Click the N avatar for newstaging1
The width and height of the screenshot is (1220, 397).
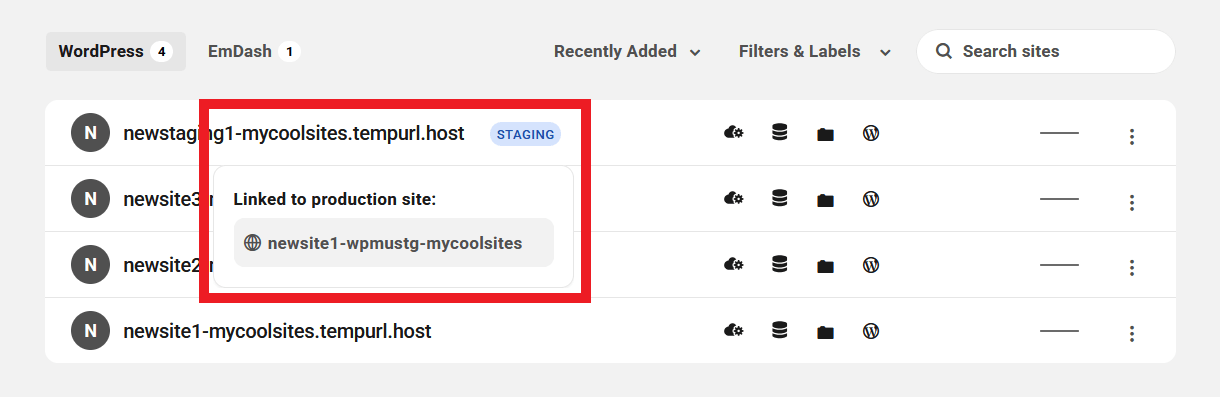90,133
